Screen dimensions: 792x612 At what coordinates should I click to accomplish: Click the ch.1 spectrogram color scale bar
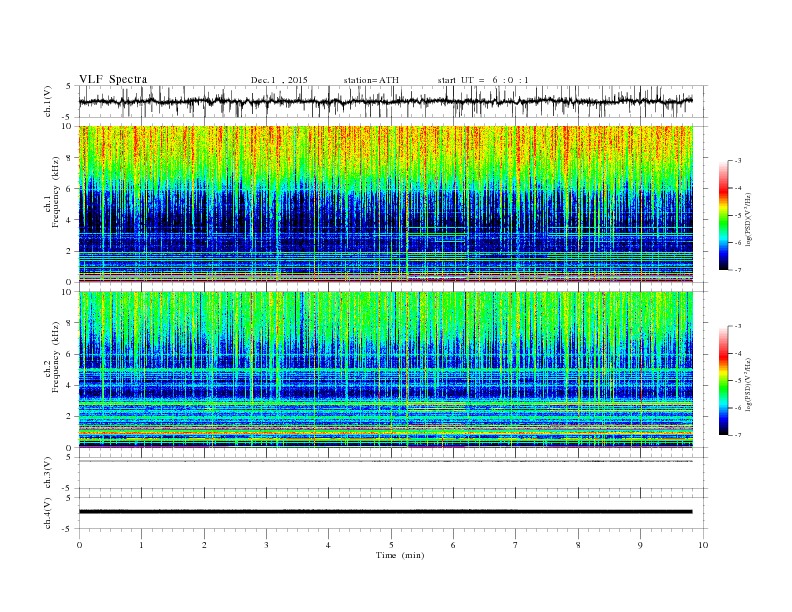tap(723, 216)
